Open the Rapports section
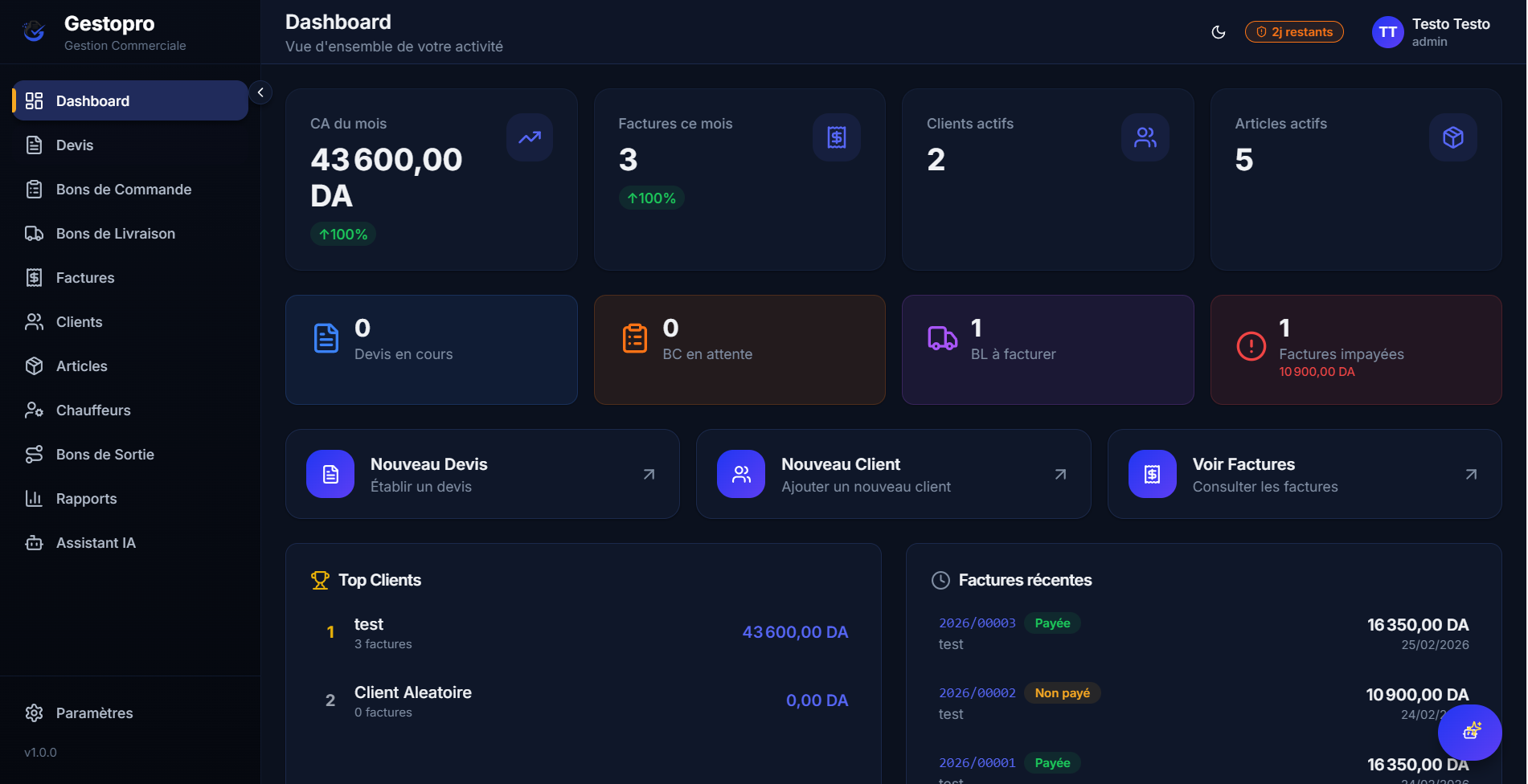Screen dimensions: 1528x784 point(86,499)
